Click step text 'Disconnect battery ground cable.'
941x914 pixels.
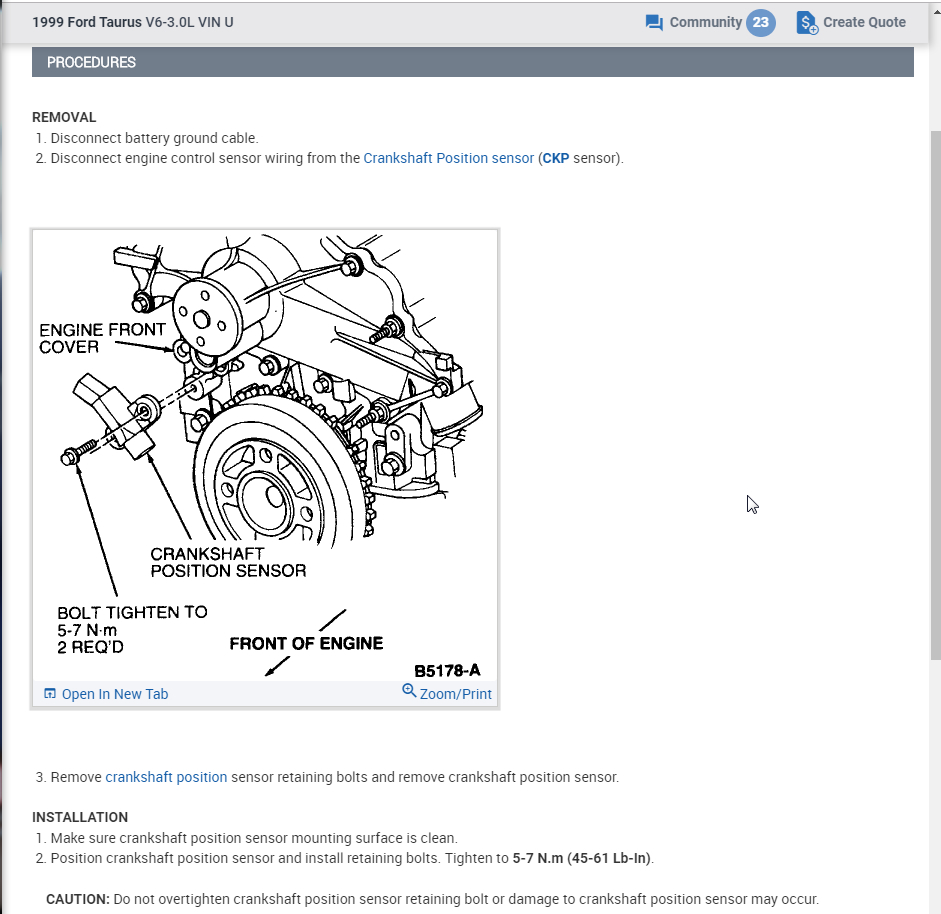tap(154, 138)
